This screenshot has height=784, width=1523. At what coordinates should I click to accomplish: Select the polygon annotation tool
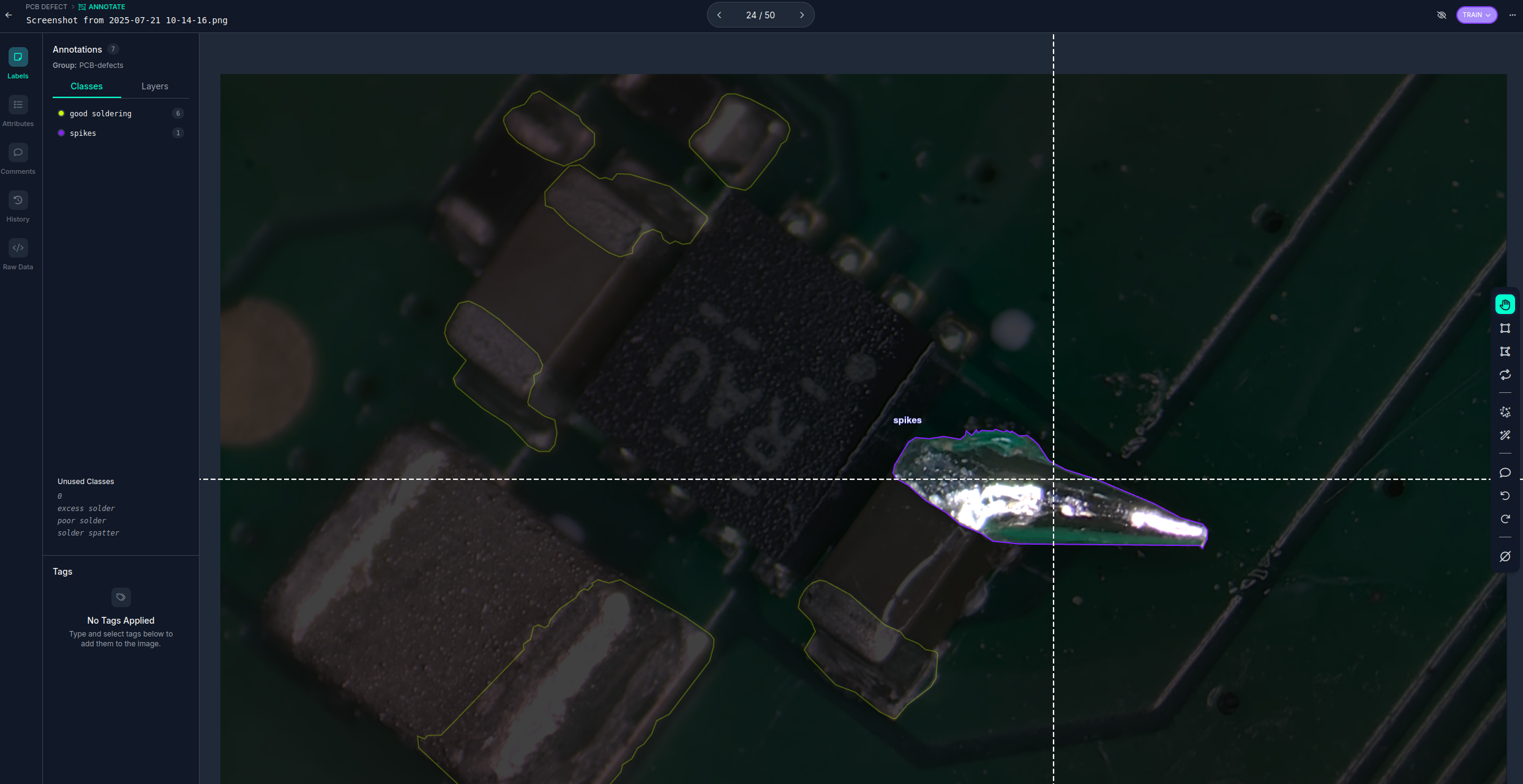(x=1505, y=351)
